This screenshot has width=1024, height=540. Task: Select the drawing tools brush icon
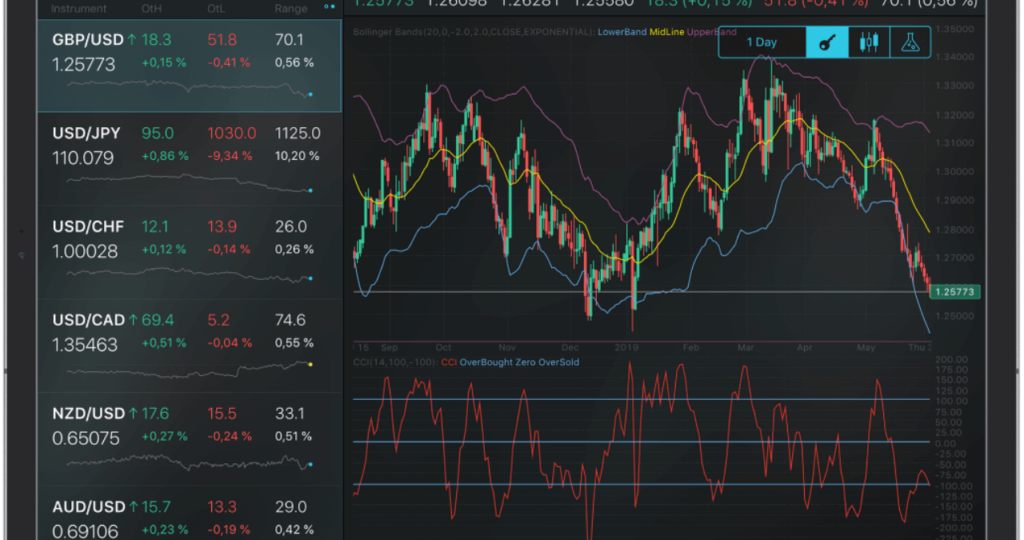pos(827,43)
